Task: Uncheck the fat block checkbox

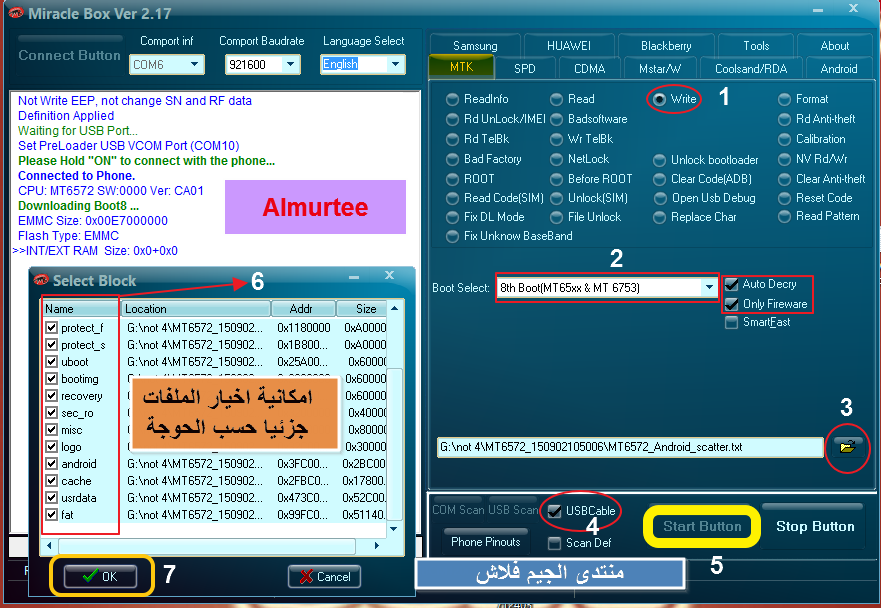Action: click(52, 515)
